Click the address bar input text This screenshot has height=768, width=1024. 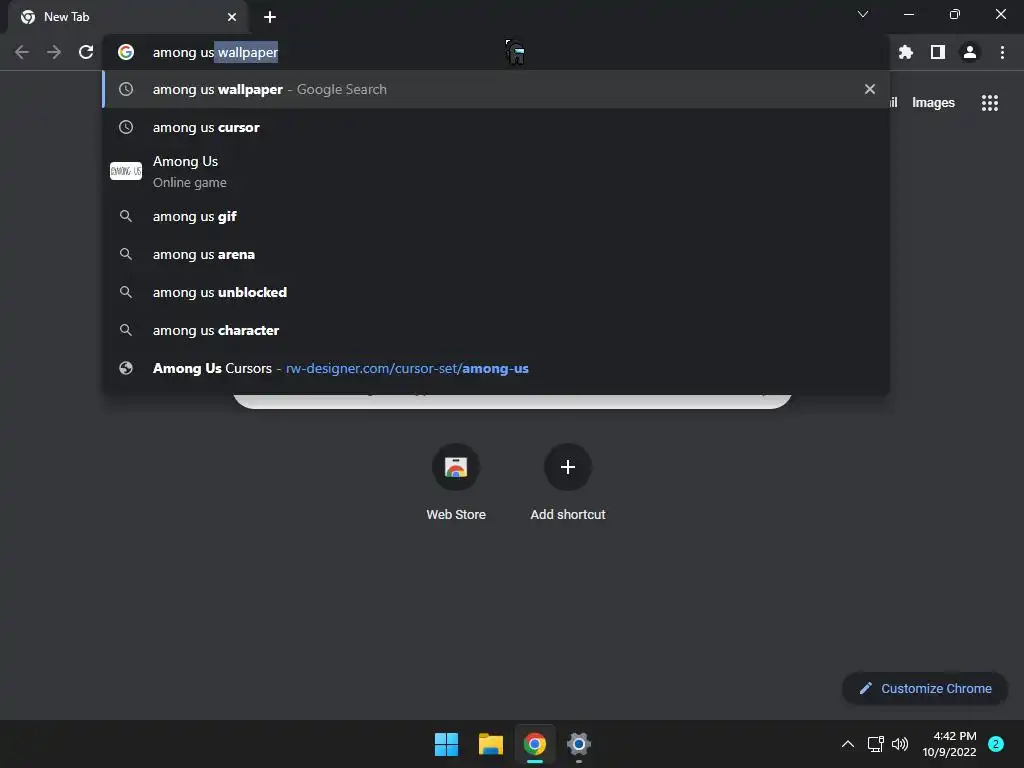pyautogui.click(x=216, y=52)
